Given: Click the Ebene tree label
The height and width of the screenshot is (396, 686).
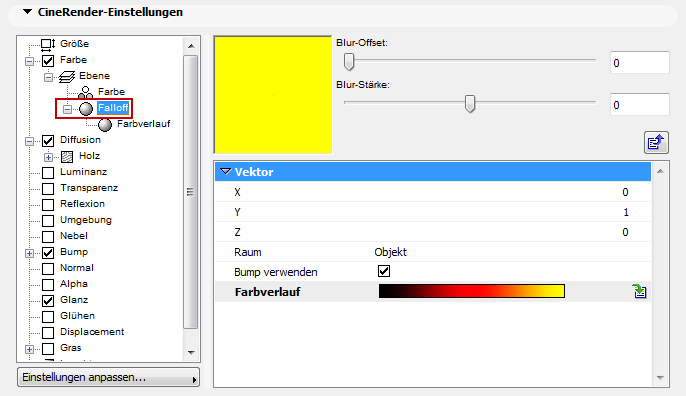Looking at the screenshot, I should pyautogui.click(x=94, y=76).
